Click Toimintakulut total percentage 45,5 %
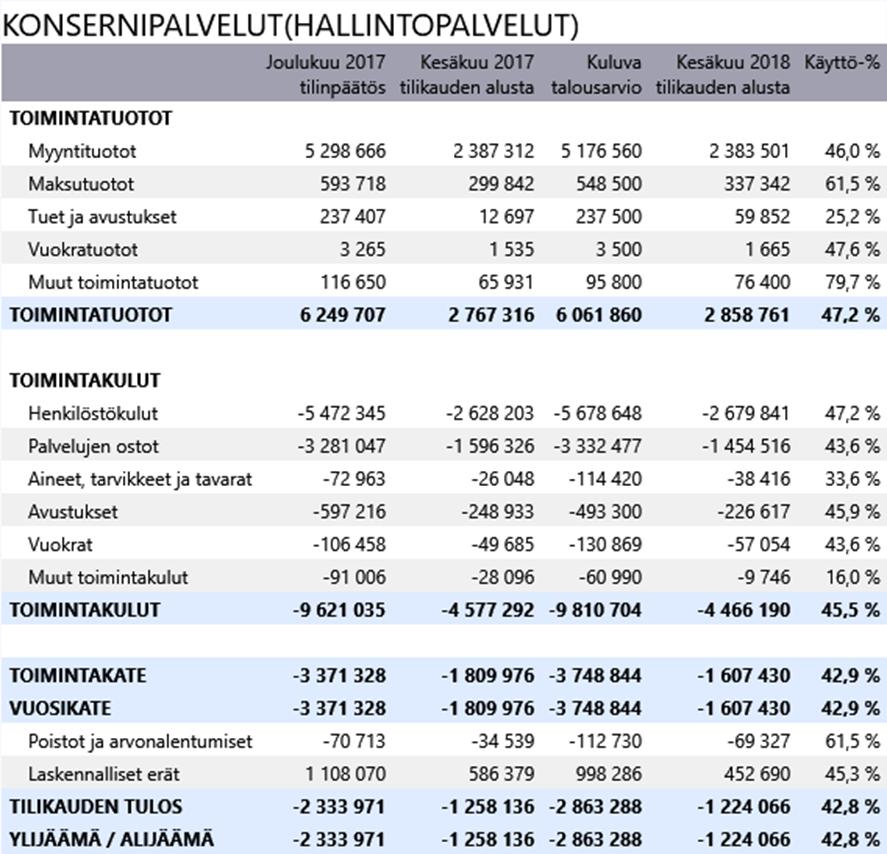This screenshot has width=887, height=854. (851, 610)
